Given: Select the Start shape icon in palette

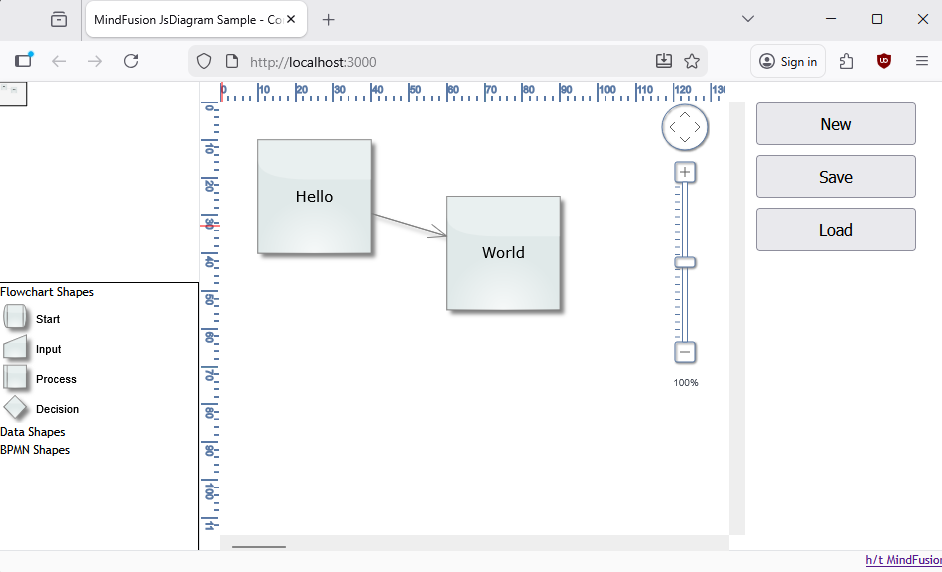Looking at the screenshot, I should click(x=15, y=318).
